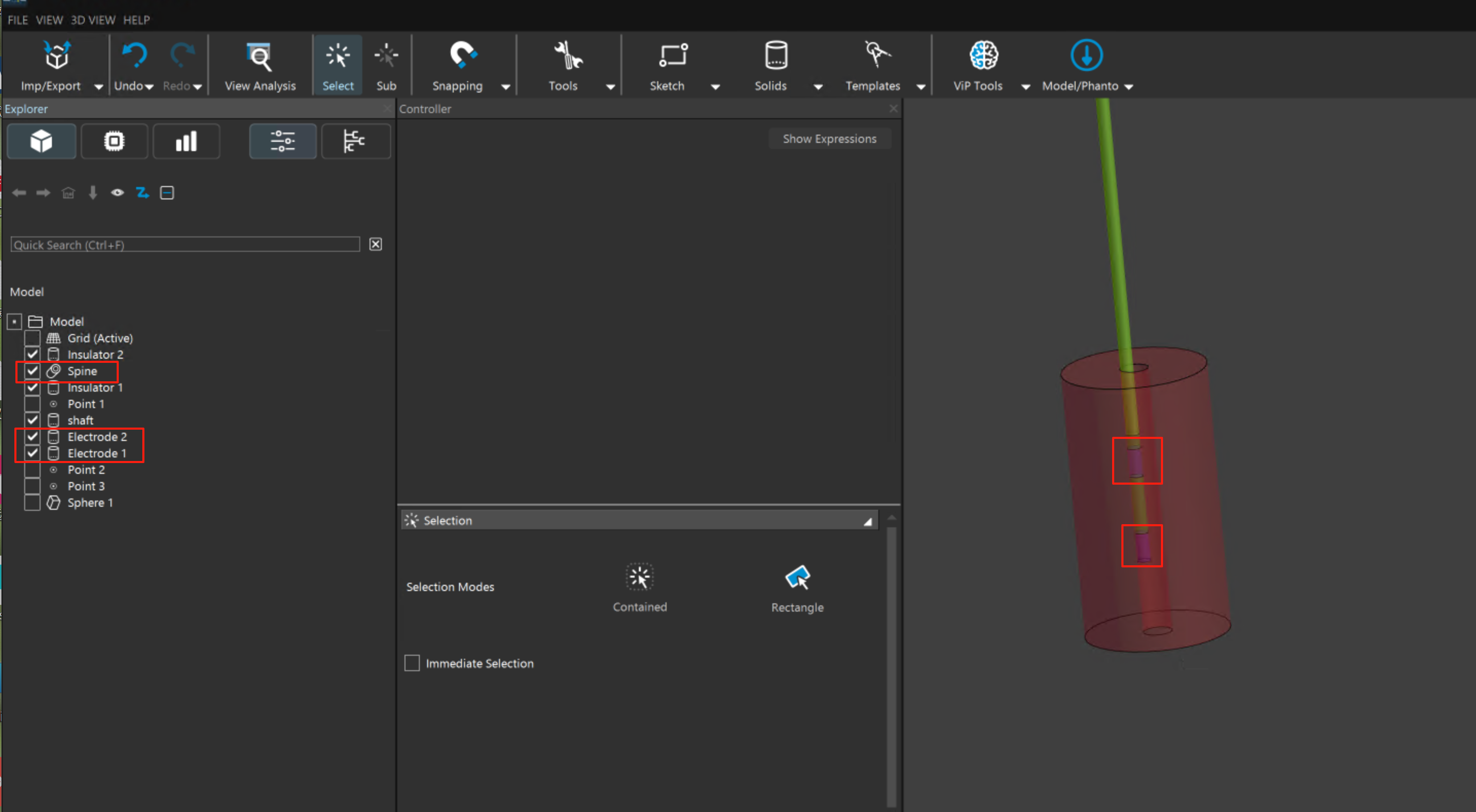Select Electrode 2 in the model tree

click(x=97, y=437)
